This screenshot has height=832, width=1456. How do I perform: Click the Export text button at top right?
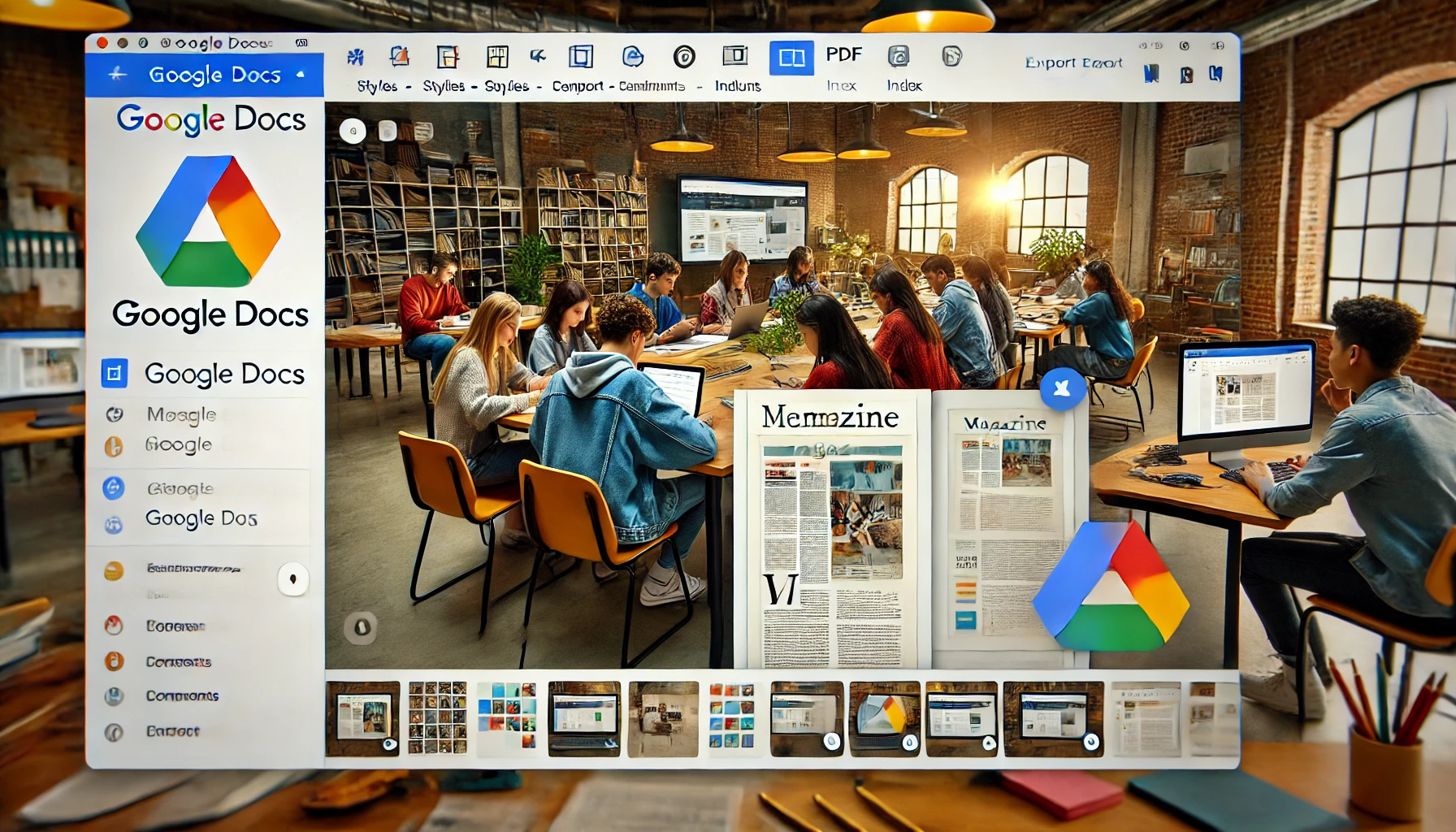(x=1073, y=63)
